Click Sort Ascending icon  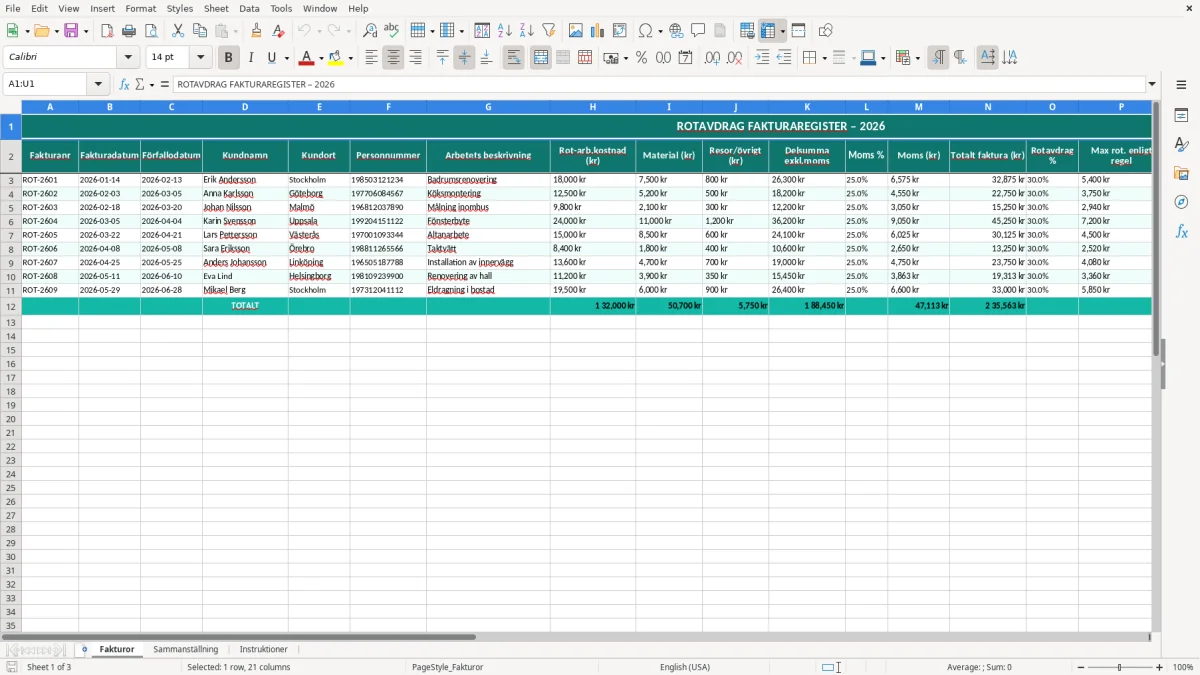point(504,31)
